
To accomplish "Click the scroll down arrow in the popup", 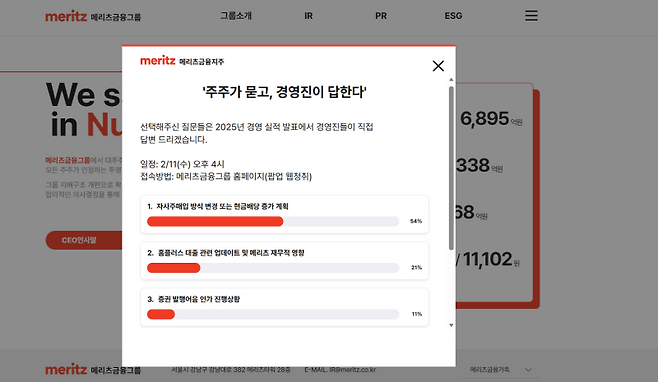I will (451, 325).
